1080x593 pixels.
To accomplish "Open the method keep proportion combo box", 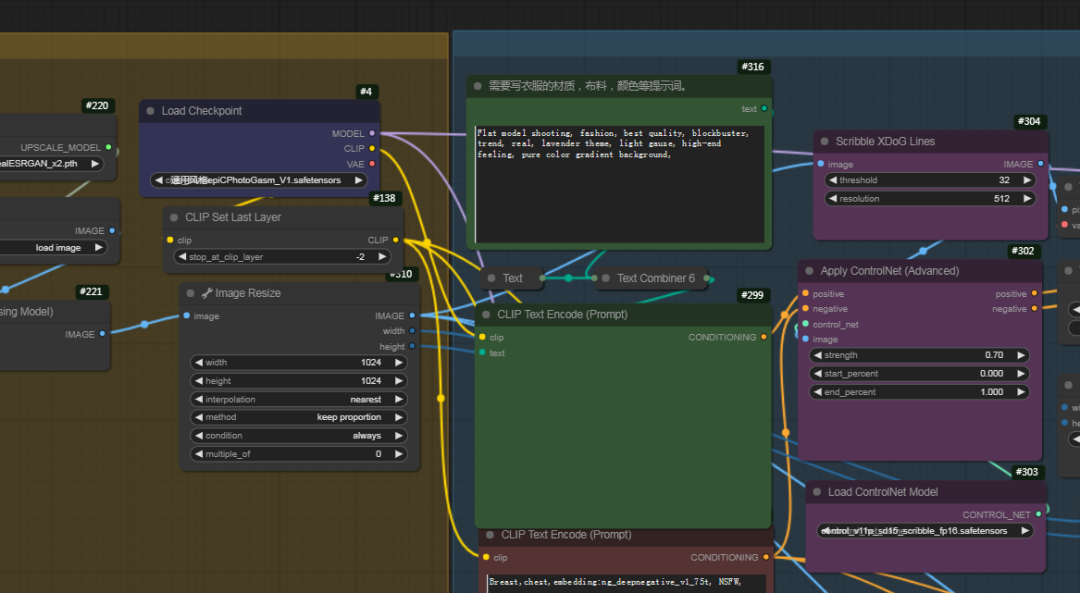I will 299,417.
